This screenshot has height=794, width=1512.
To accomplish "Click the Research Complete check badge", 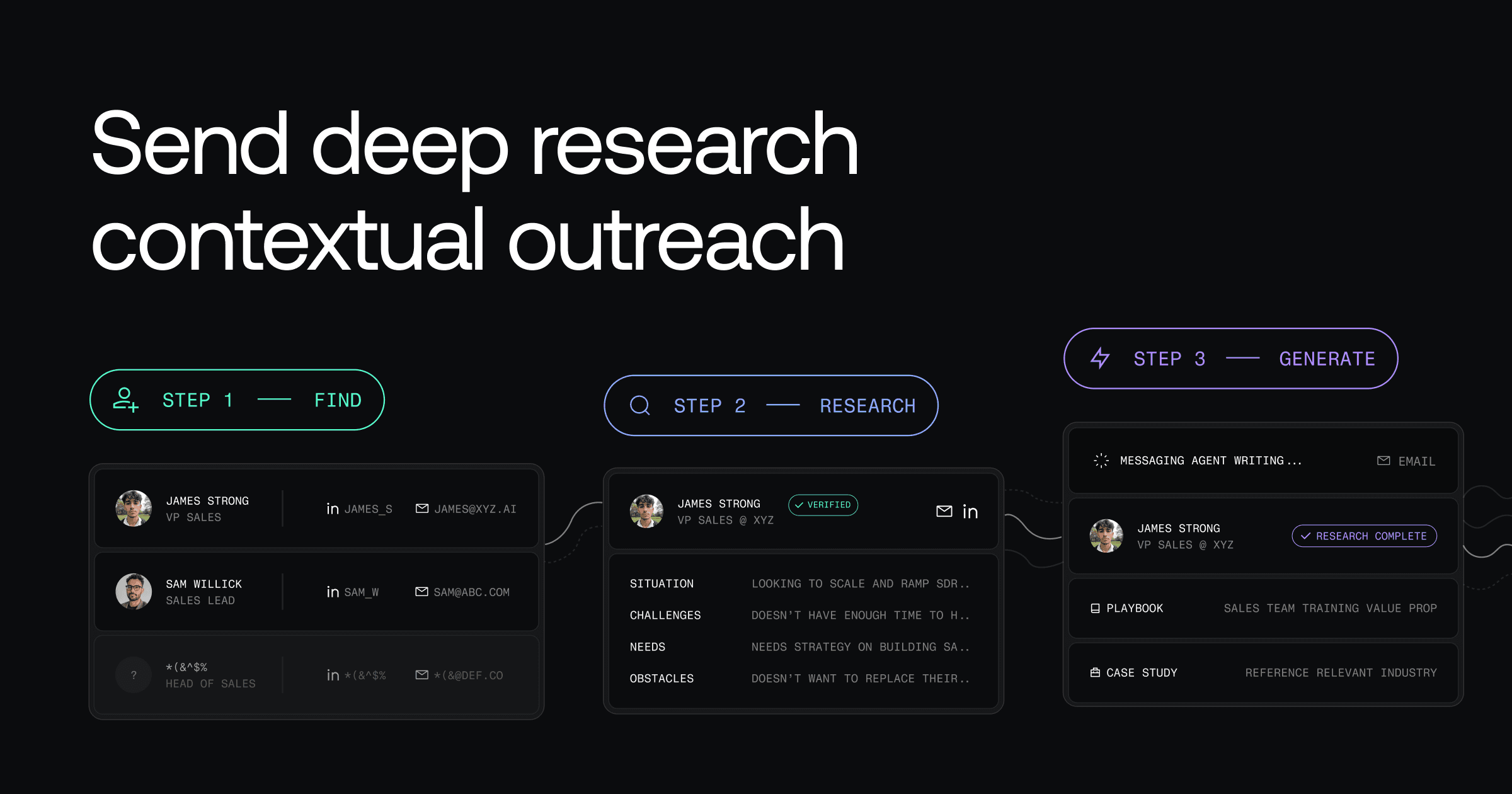I will pyautogui.click(x=1364, y=536).
